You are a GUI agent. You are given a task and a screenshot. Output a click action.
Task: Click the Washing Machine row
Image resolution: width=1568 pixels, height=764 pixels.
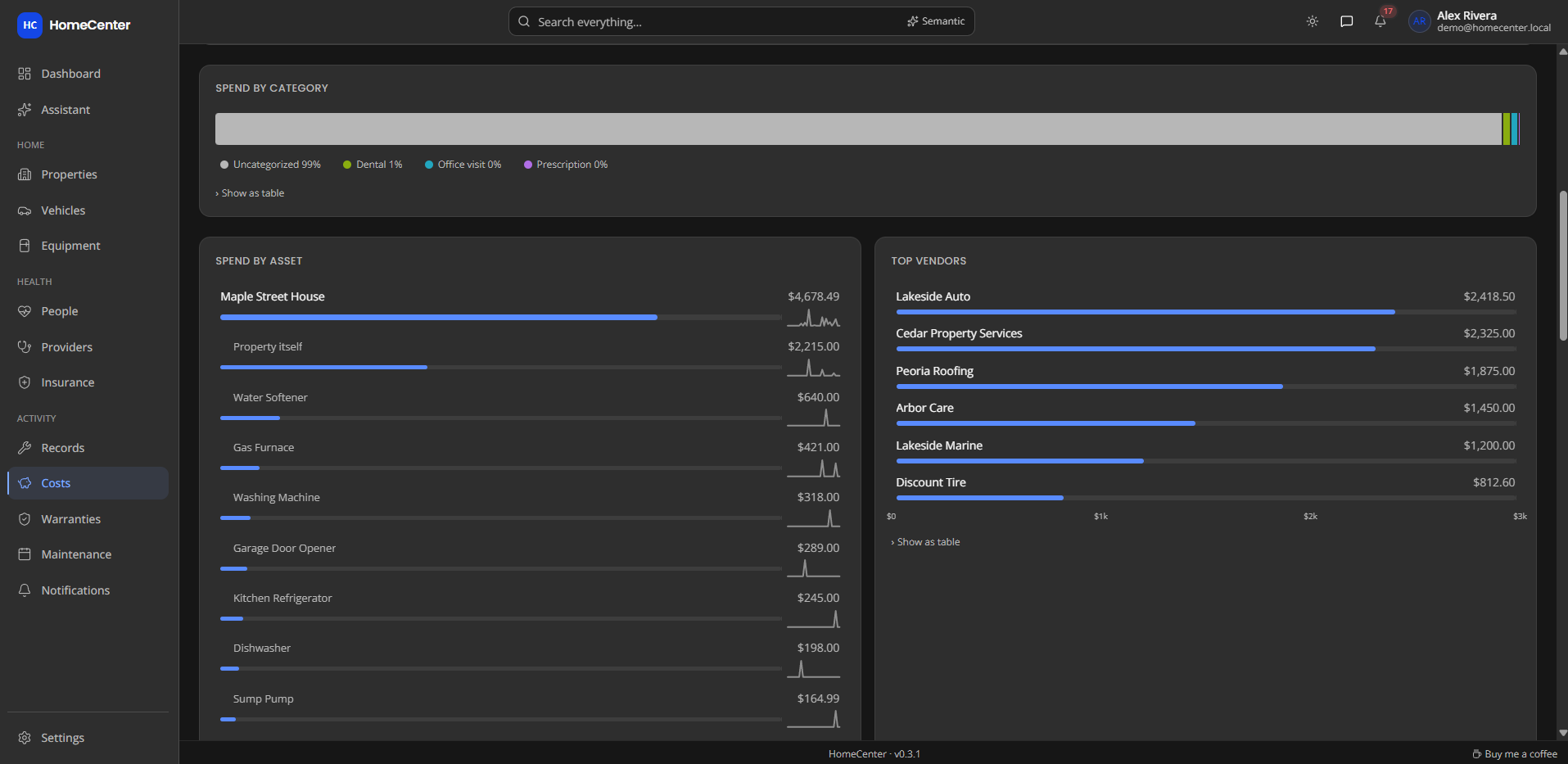[x=530, y=508]
